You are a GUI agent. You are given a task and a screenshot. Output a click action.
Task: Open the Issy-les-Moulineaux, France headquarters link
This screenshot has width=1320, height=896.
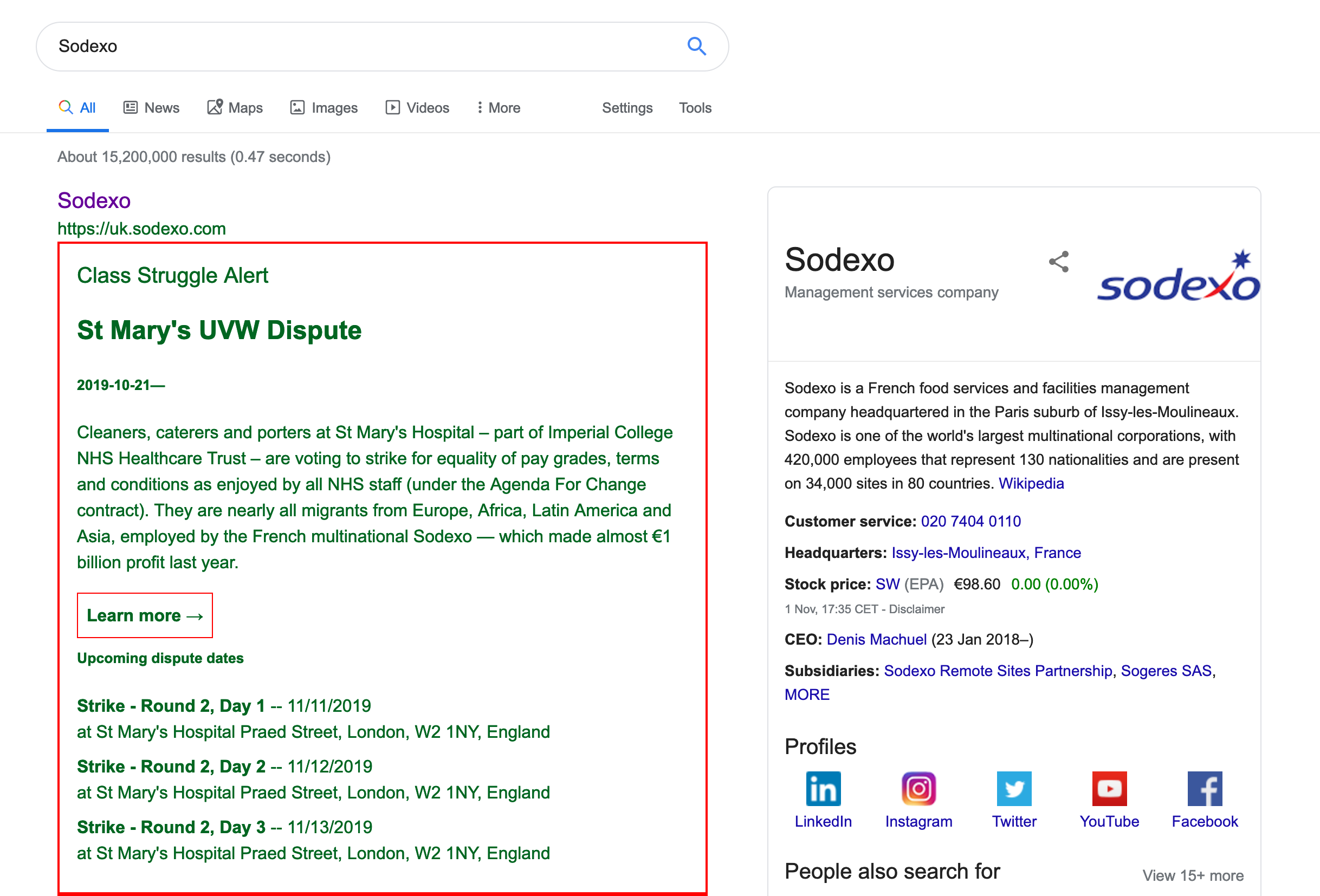coord(986,552)
